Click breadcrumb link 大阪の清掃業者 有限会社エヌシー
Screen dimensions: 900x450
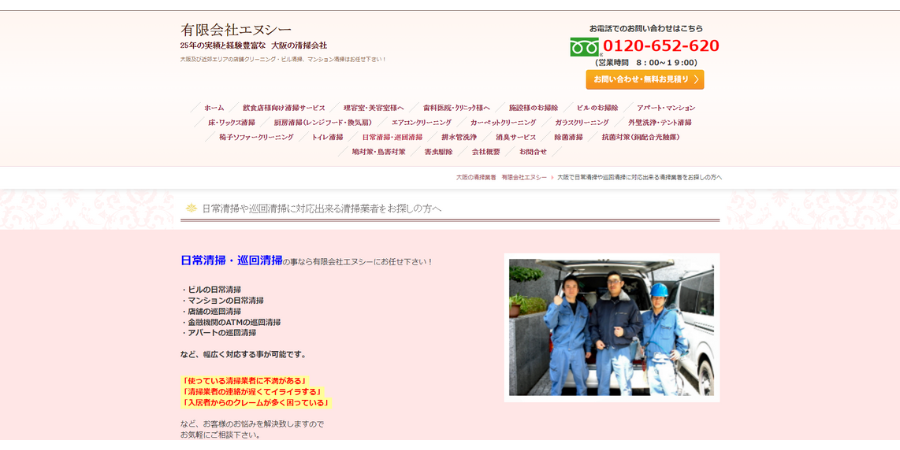(501, 178)
